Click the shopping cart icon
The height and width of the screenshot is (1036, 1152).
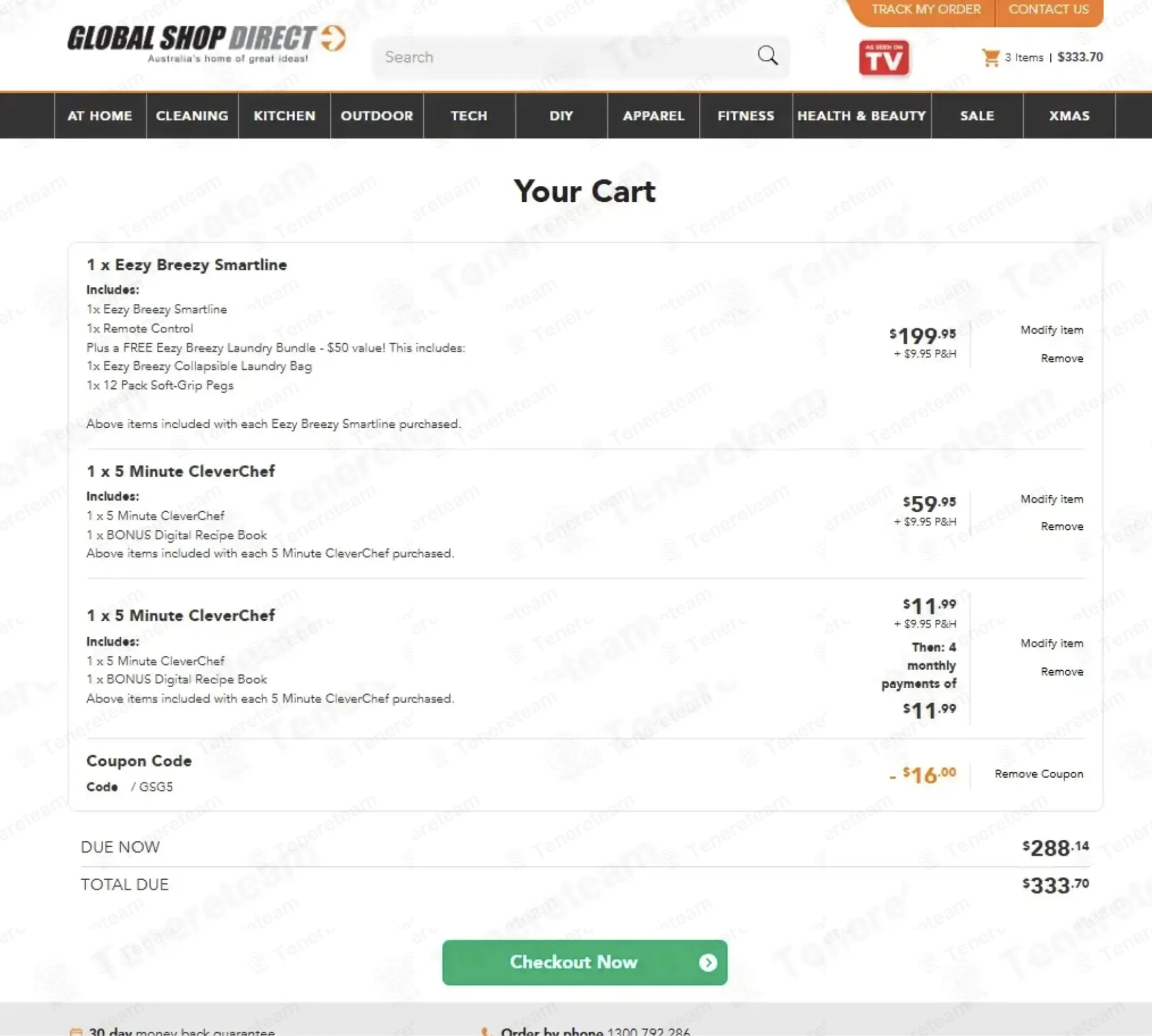tap(990, 57)
